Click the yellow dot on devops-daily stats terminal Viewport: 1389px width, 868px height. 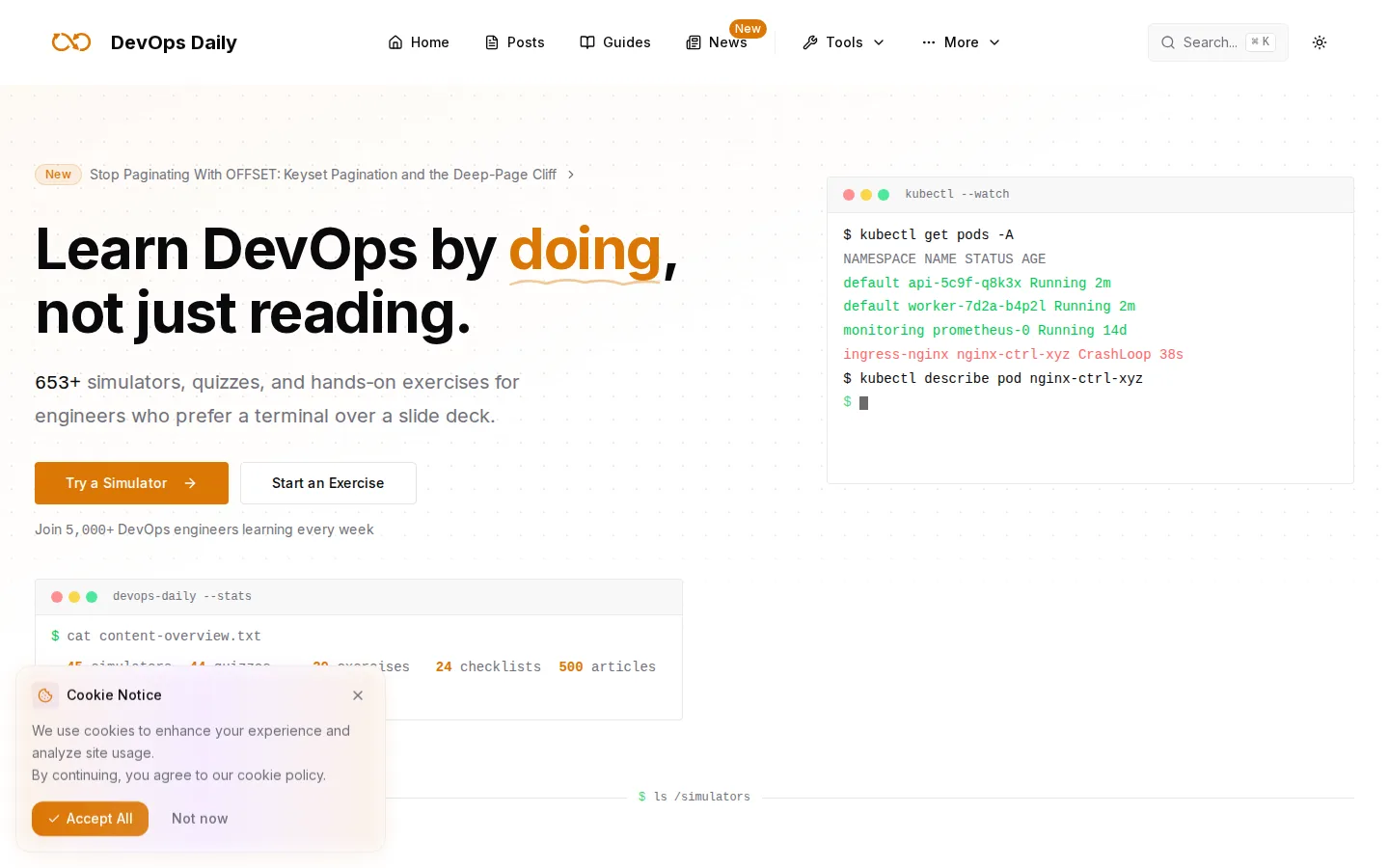click(74, 597)
